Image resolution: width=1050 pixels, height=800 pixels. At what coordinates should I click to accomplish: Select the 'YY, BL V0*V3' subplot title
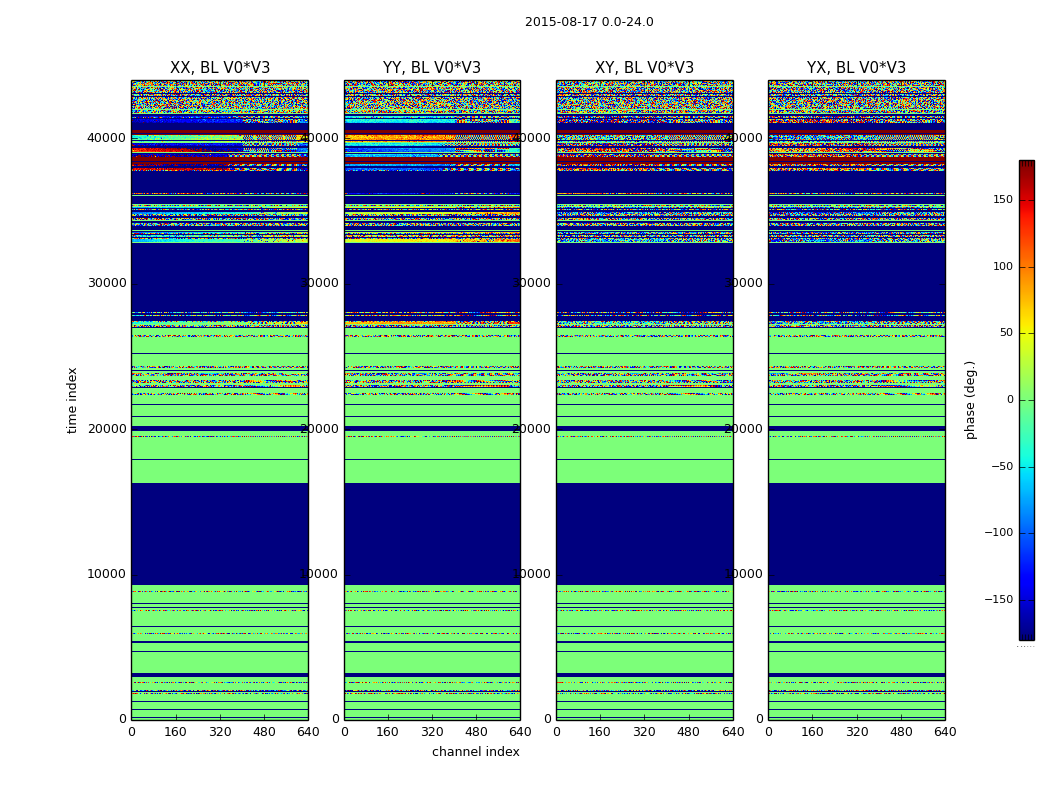point(432,68)
